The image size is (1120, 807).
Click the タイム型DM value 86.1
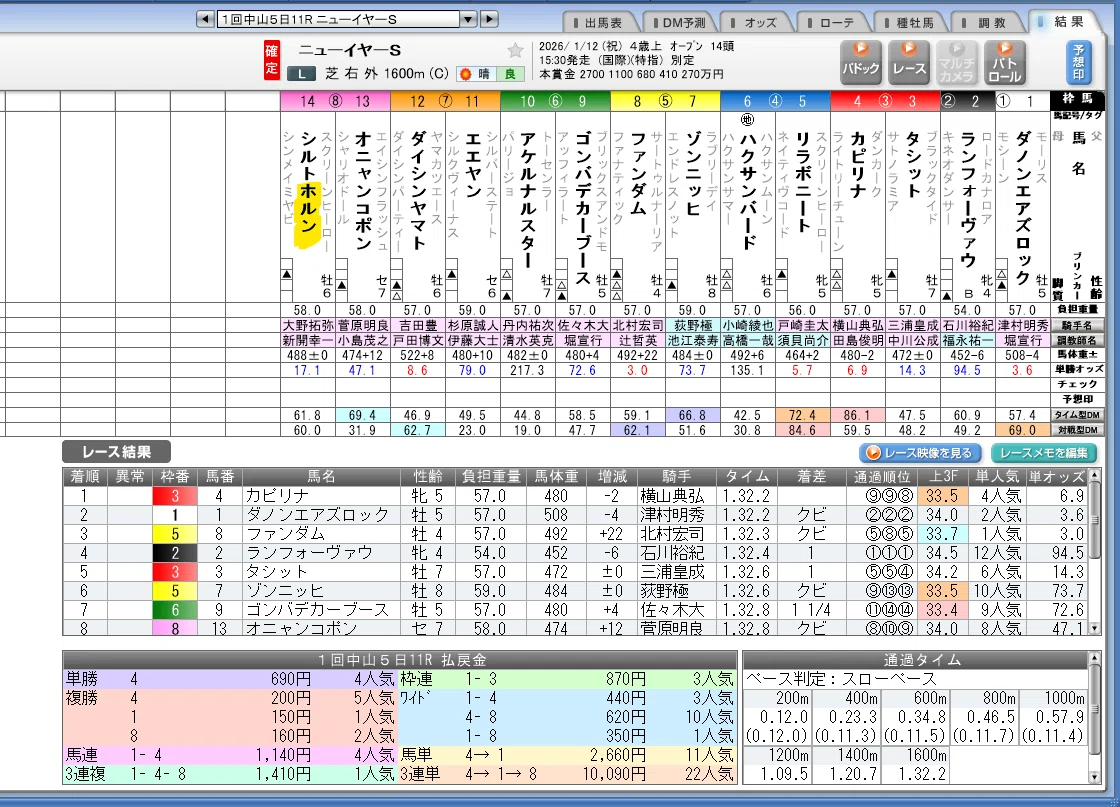click(857, 415)
